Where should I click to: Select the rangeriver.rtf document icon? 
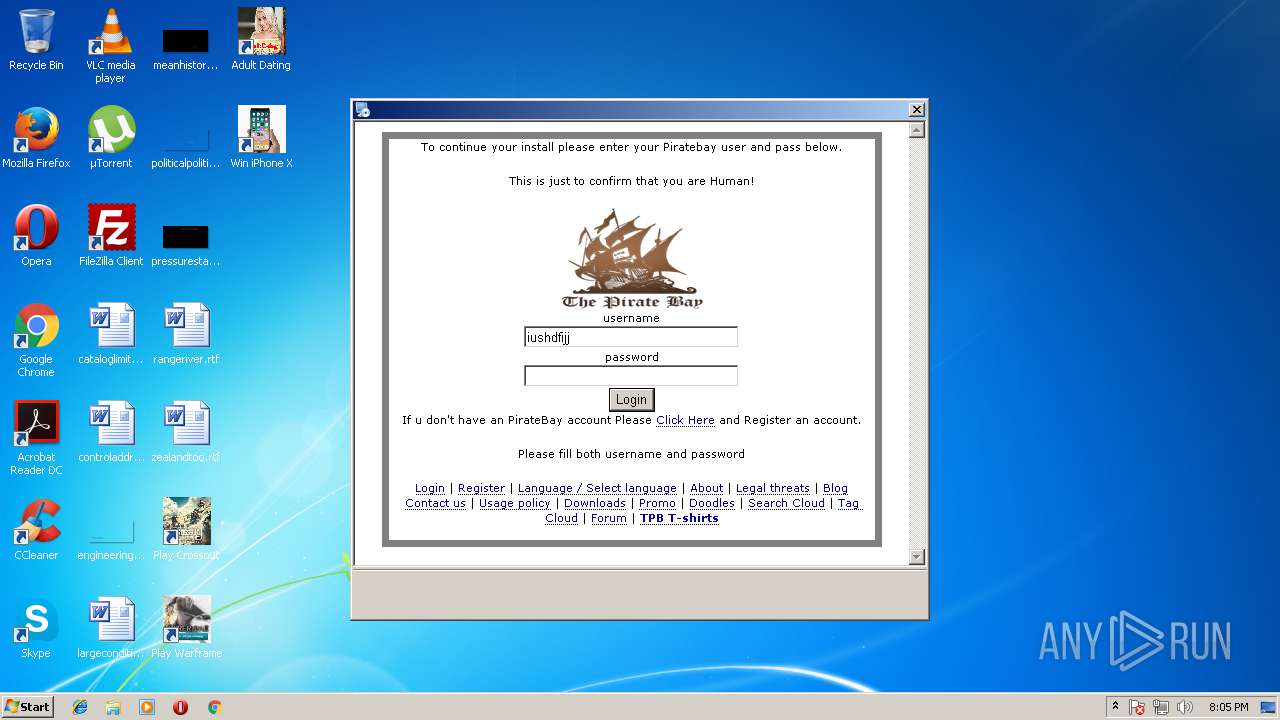tap(186, 334)
